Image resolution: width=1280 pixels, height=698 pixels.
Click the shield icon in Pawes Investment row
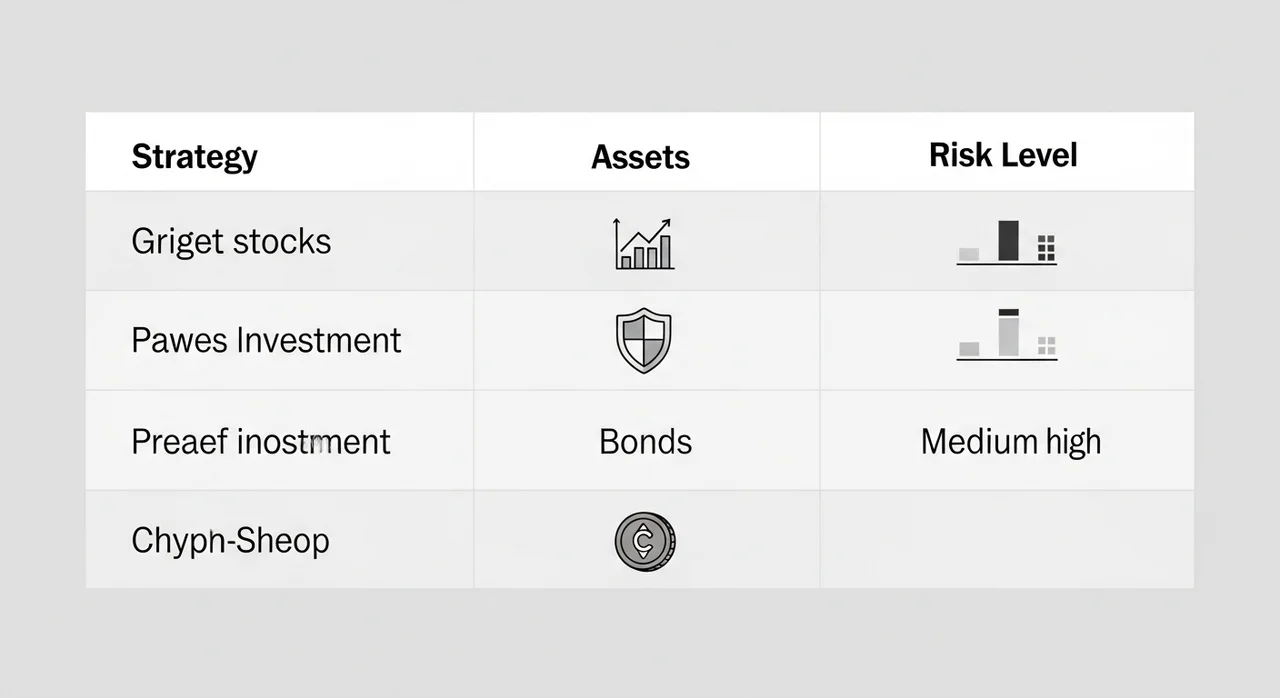point(643,341)
